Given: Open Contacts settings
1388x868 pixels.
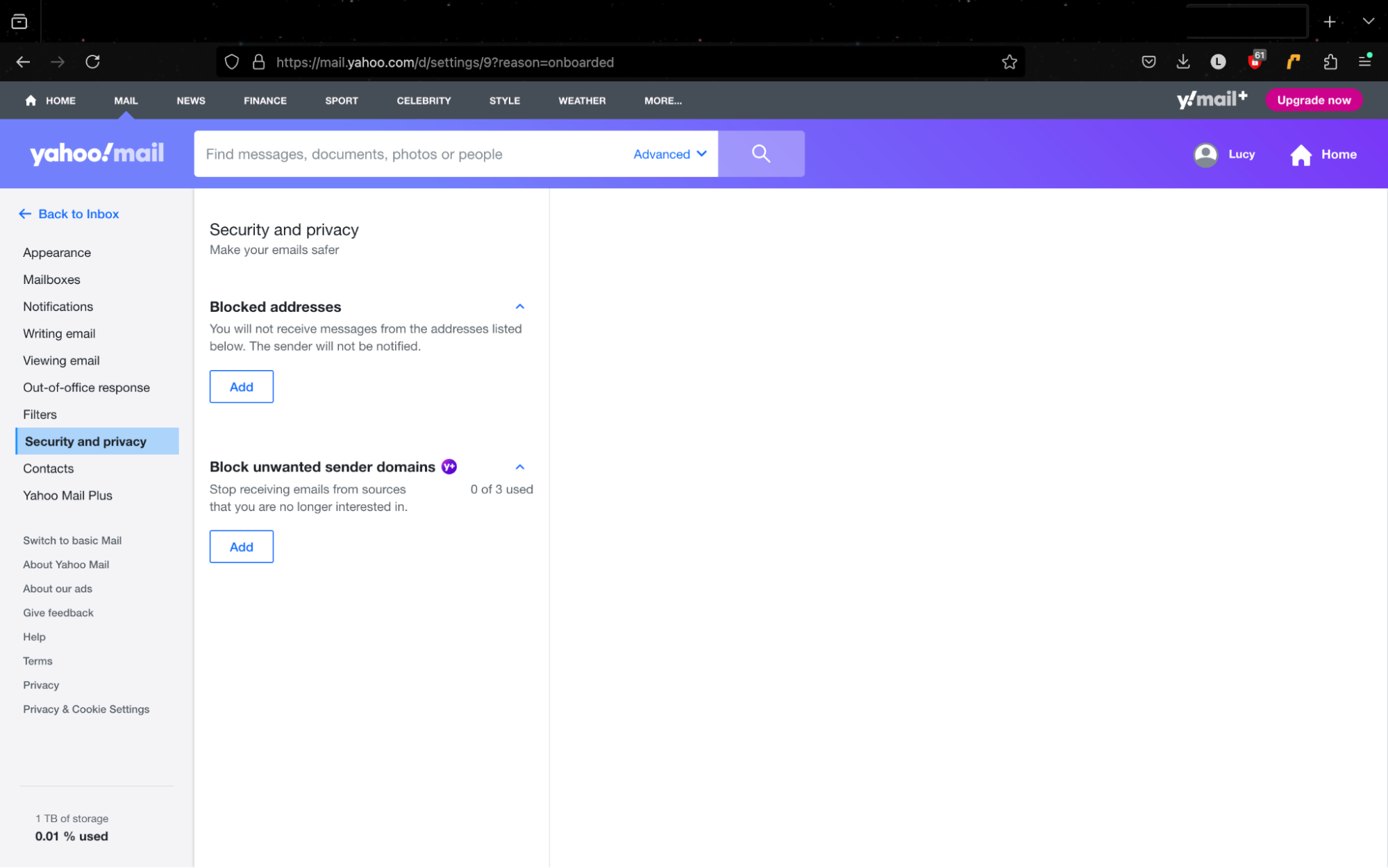Looking at the screenshot, I should [x=48, y=469].
